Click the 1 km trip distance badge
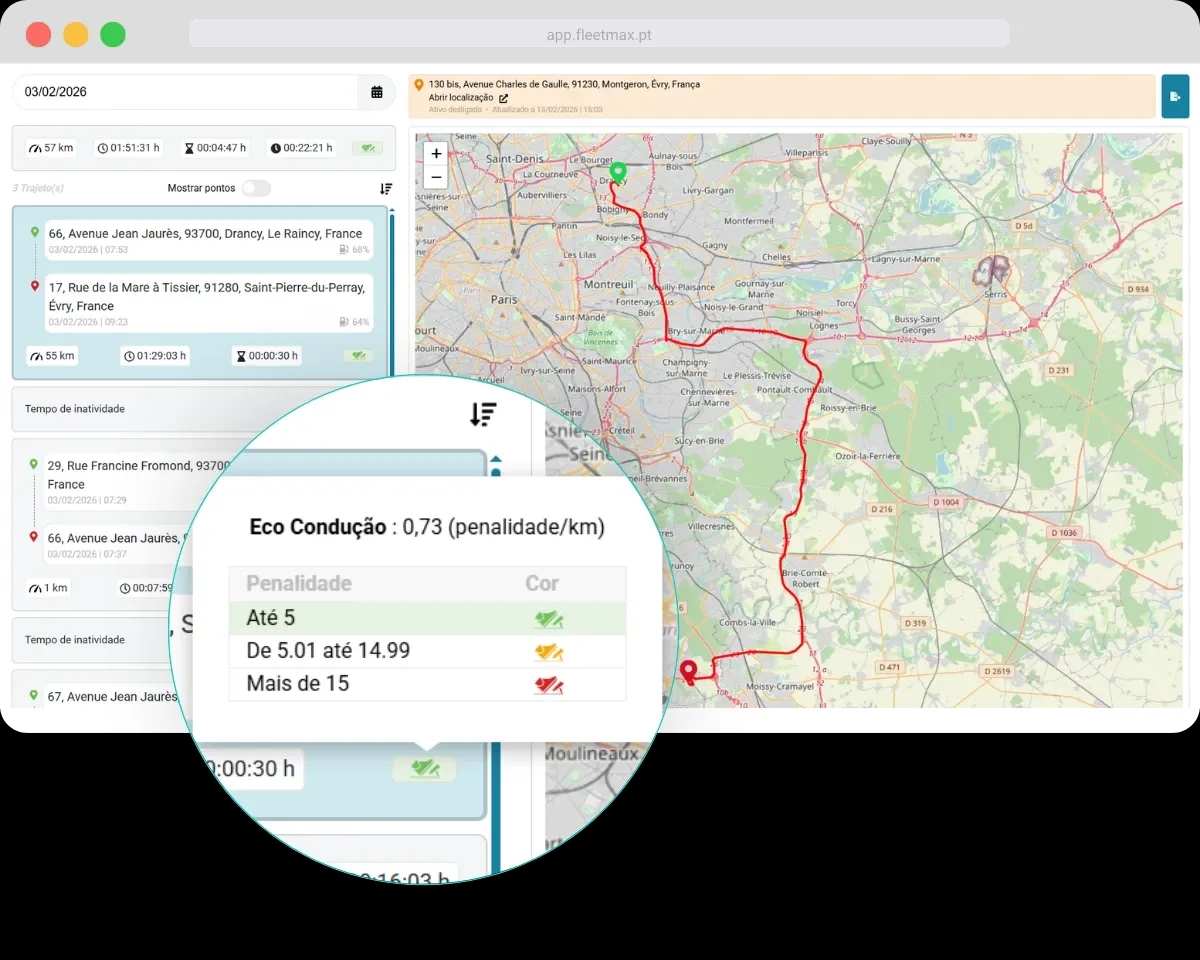 [x=49, y=588]
